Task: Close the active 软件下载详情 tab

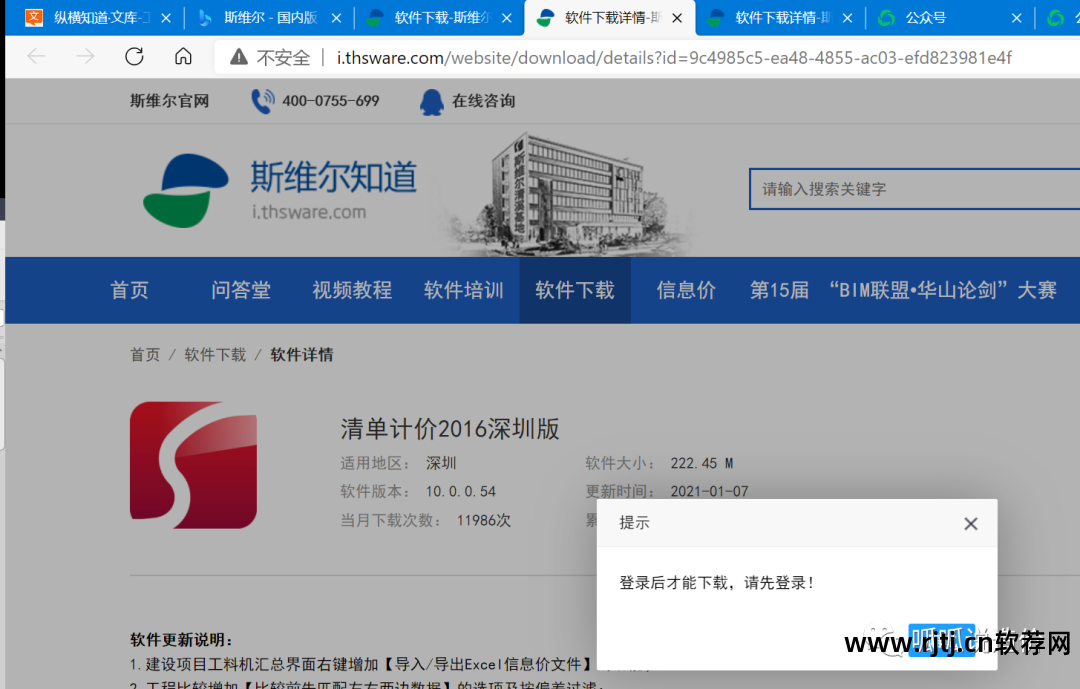Action: point(677,18)
